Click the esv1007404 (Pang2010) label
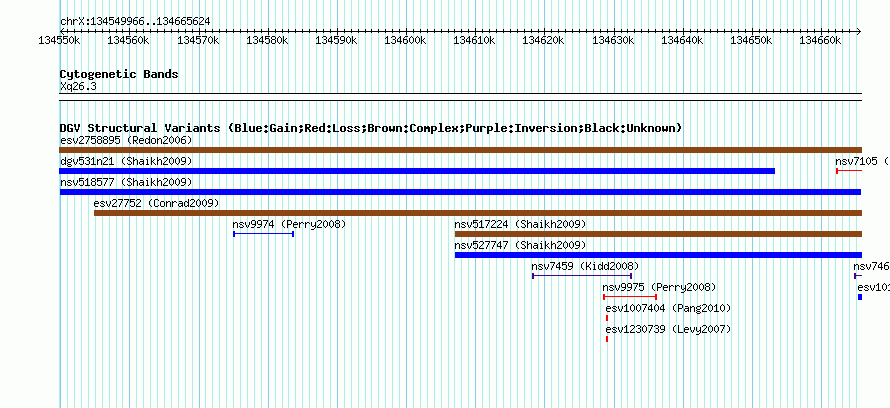890x408 pixels. pyautogui.click(x=668, y=308)
